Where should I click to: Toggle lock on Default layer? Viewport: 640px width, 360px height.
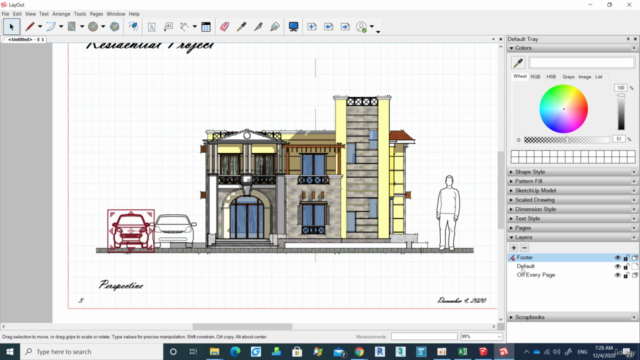(626, 267)
